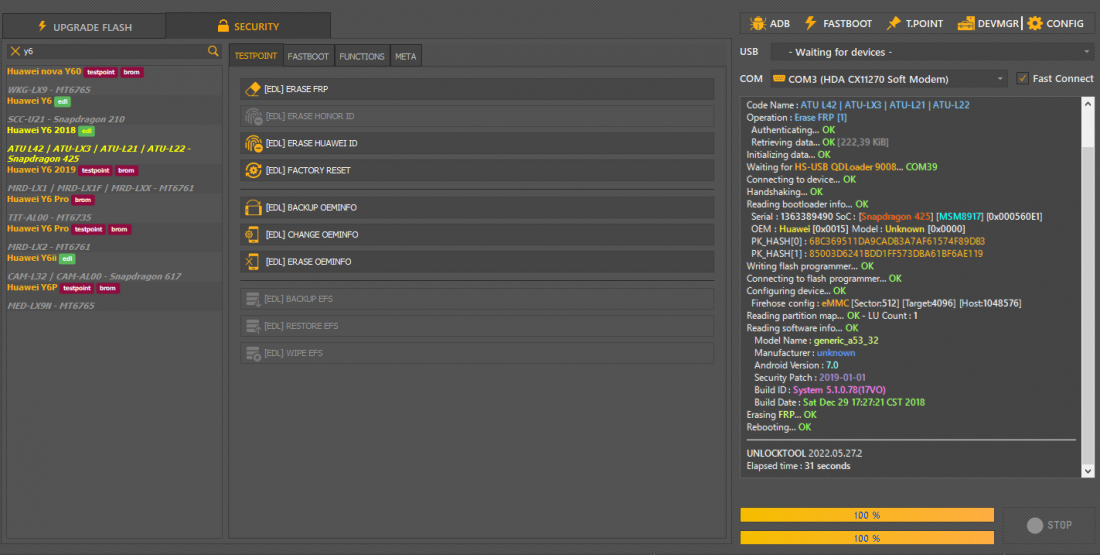Click the y6 search field

pyautogui.click(x=112, y=51)
